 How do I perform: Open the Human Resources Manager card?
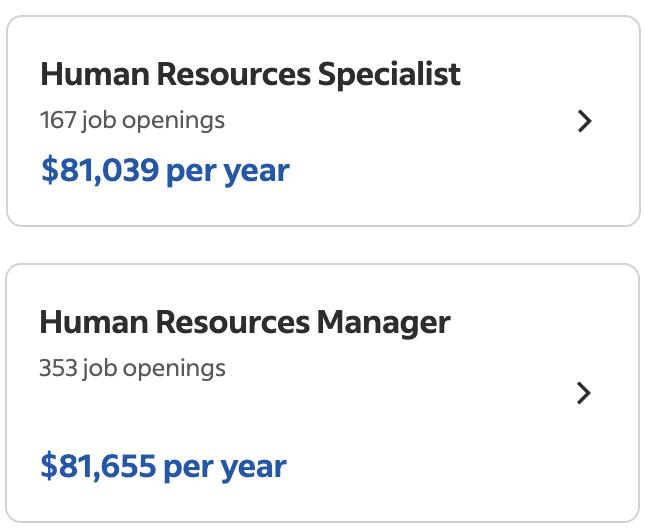pyautogui.click(x=322, y=393)
